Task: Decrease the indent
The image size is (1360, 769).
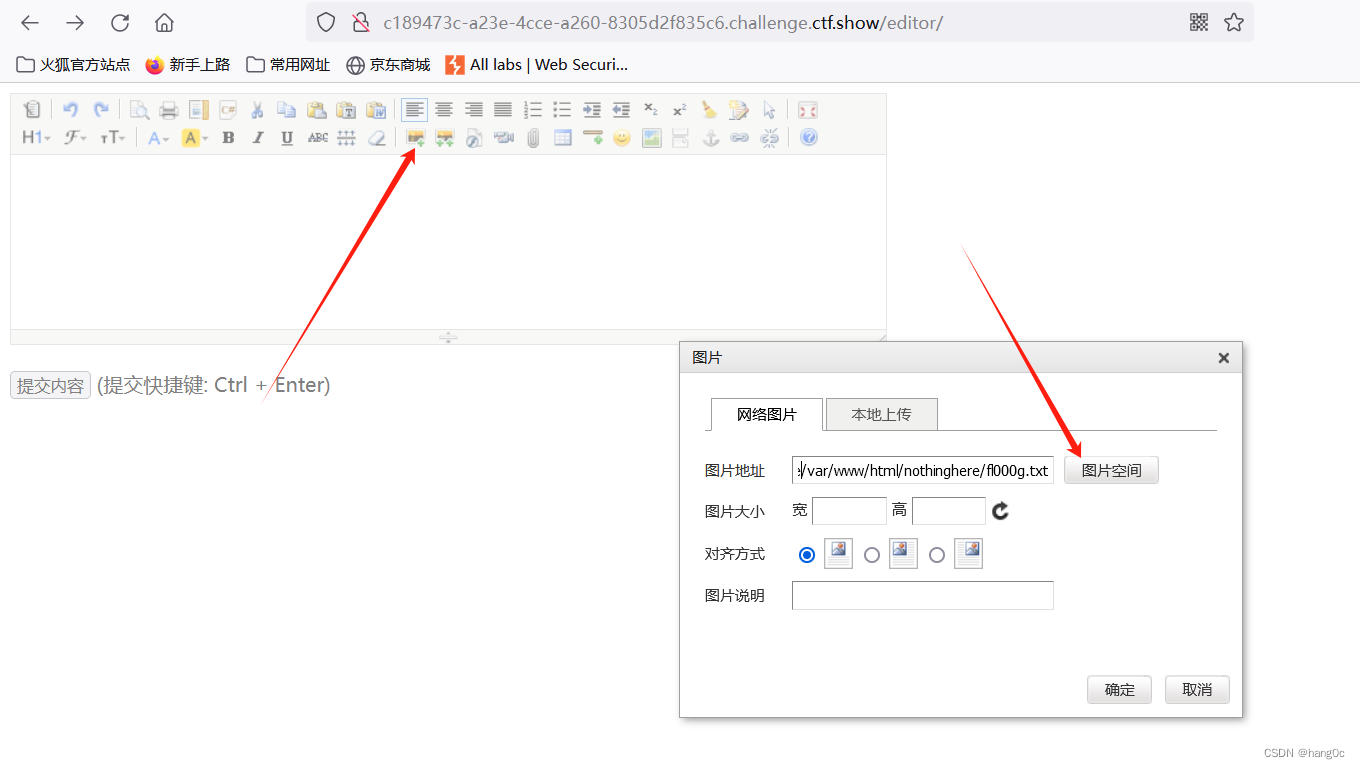Action: coord(621,110)
